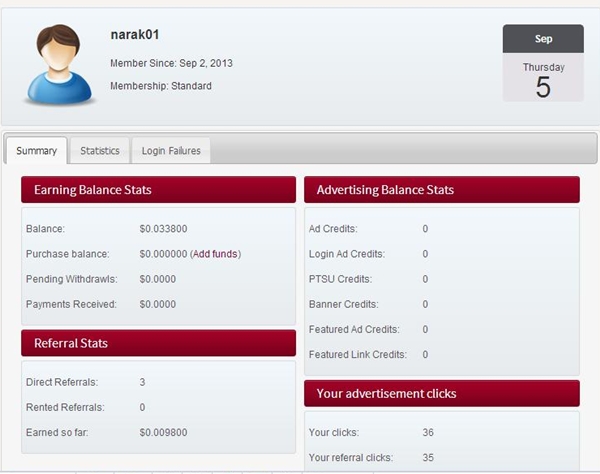This screenshot has width=600, height=474.
Task: Select the username narak01
Action: point(135,35)
